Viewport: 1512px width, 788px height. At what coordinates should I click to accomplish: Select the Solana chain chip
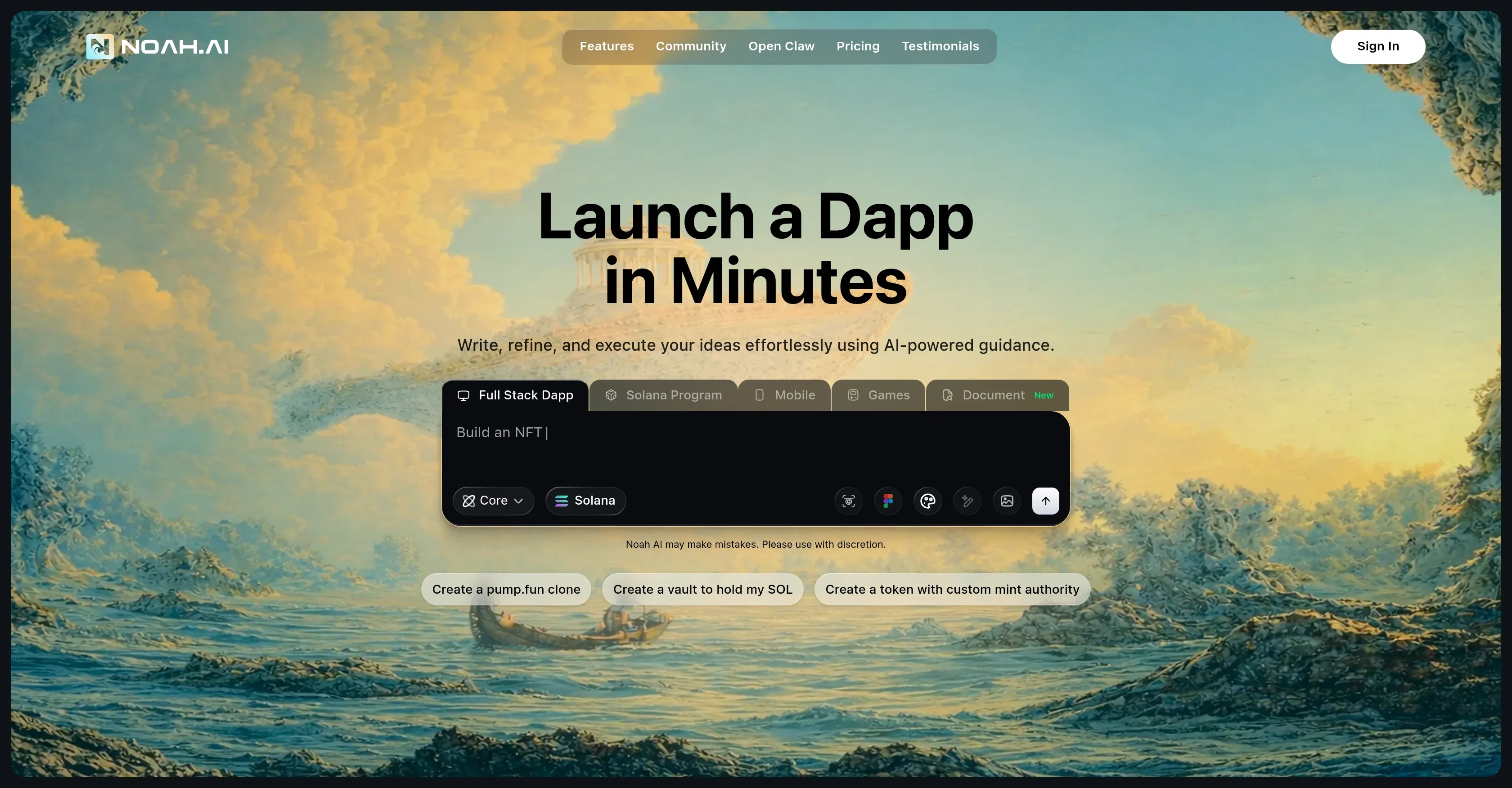pos(585,501)
